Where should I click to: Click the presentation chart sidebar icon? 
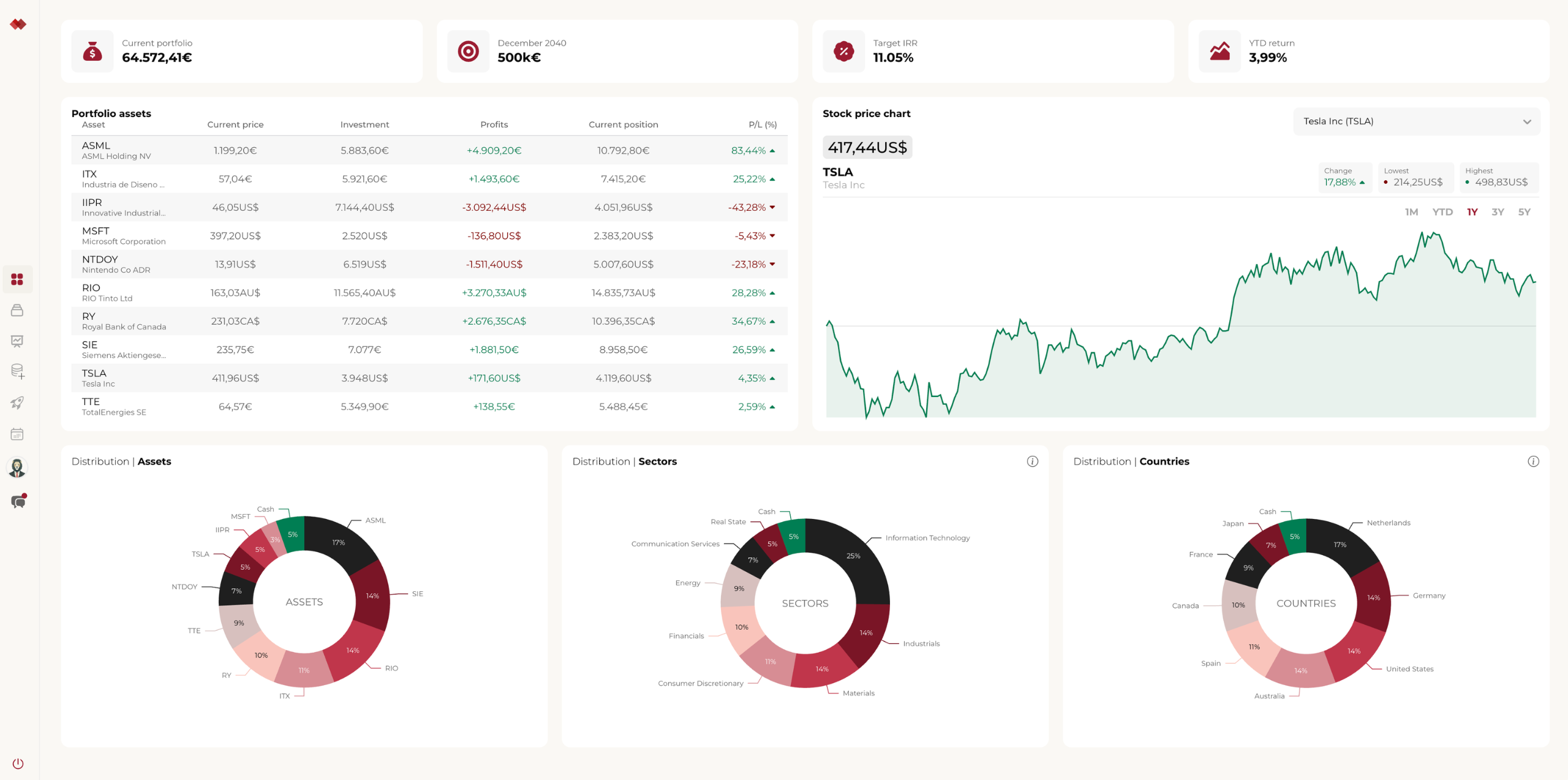17,341
